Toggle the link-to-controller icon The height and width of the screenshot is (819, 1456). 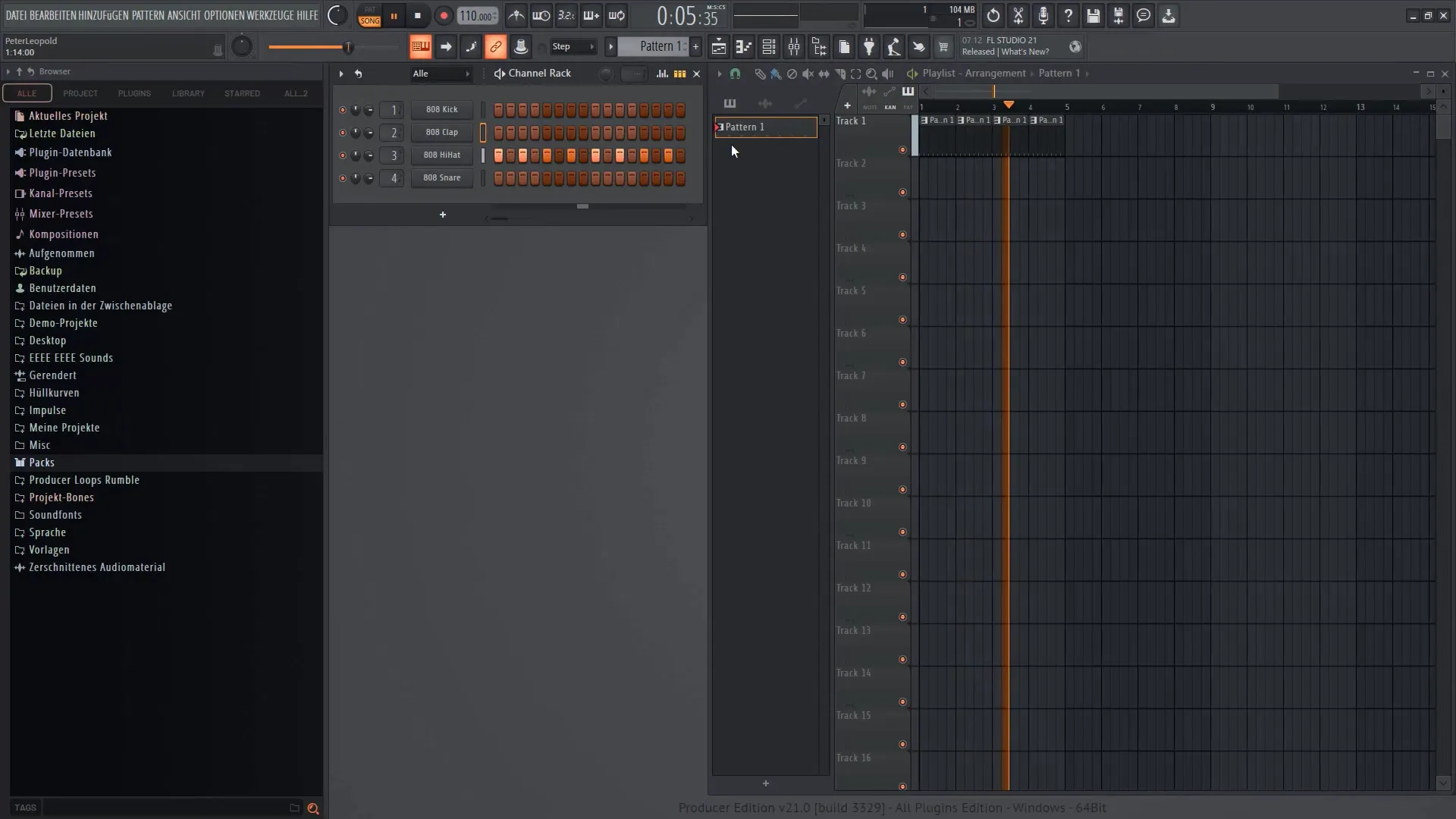tap(495, 47)
